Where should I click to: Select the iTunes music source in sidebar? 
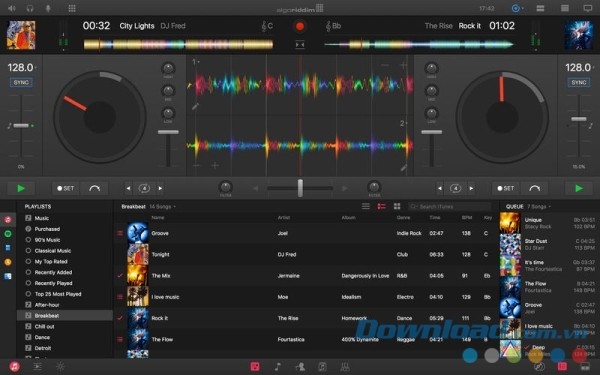click(8, 220)
